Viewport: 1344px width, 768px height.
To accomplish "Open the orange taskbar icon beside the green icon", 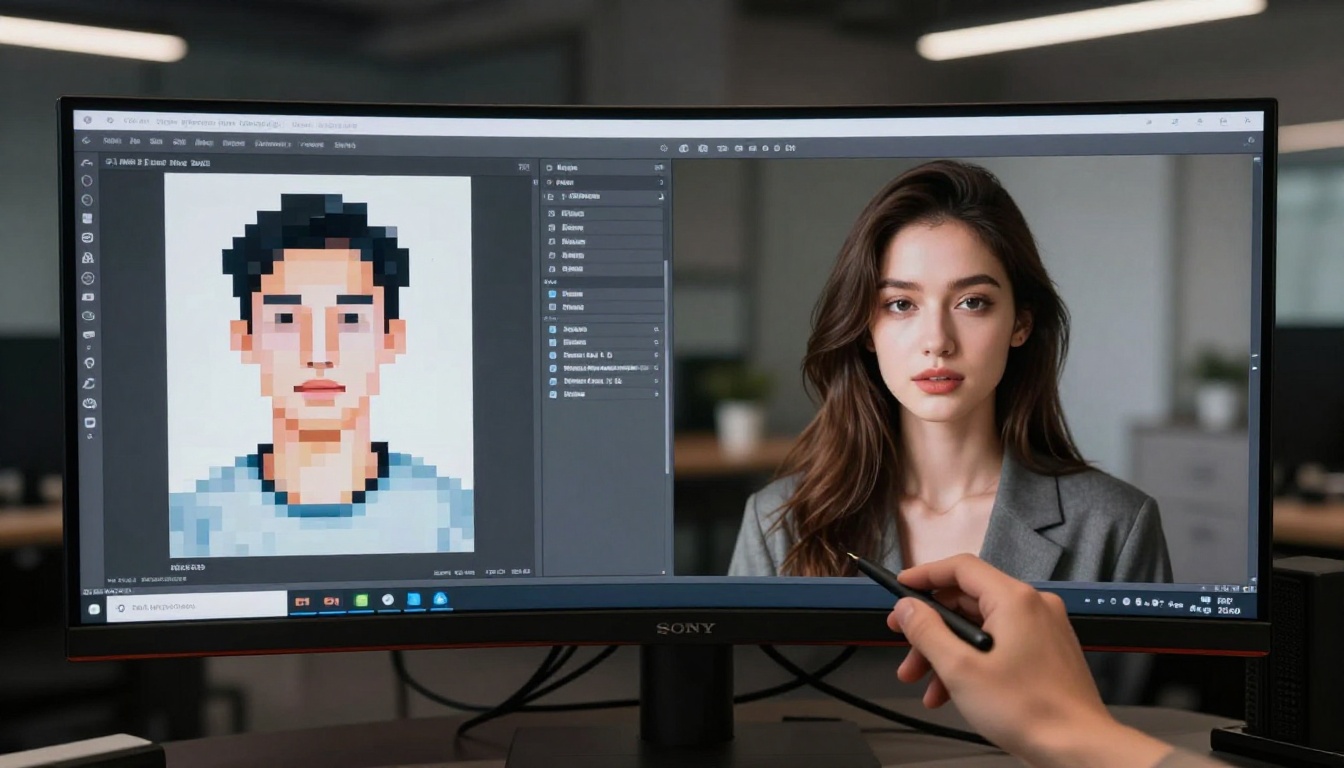I will click(x=331, y=601).
